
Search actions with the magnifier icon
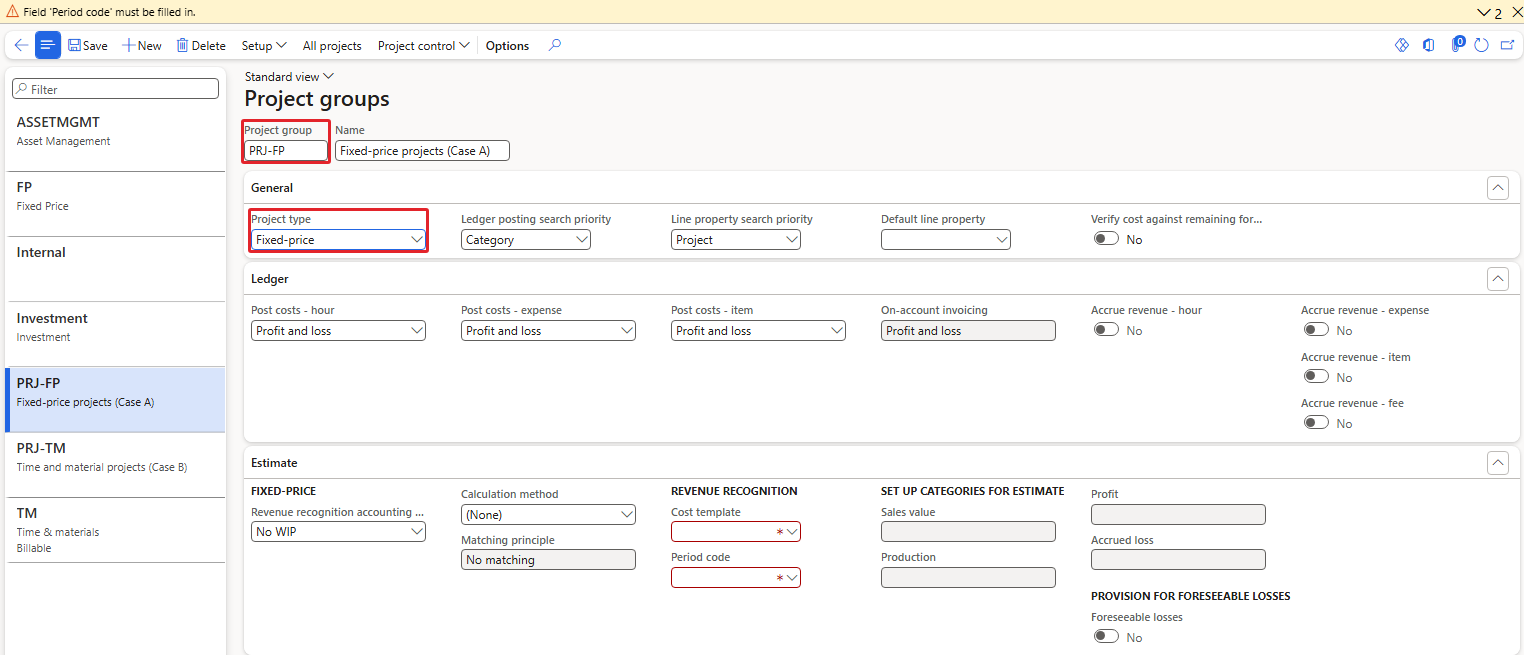[555, 45]
